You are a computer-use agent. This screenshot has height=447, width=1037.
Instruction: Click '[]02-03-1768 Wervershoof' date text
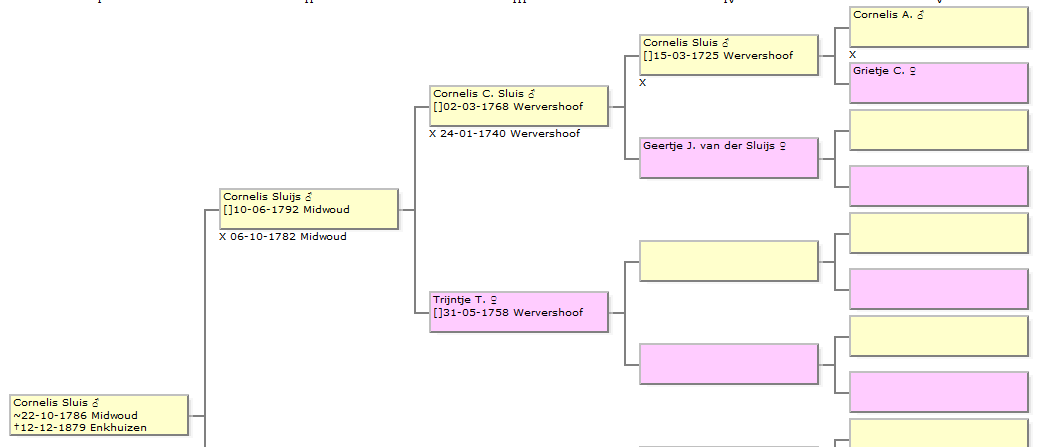tap(509, 106)
